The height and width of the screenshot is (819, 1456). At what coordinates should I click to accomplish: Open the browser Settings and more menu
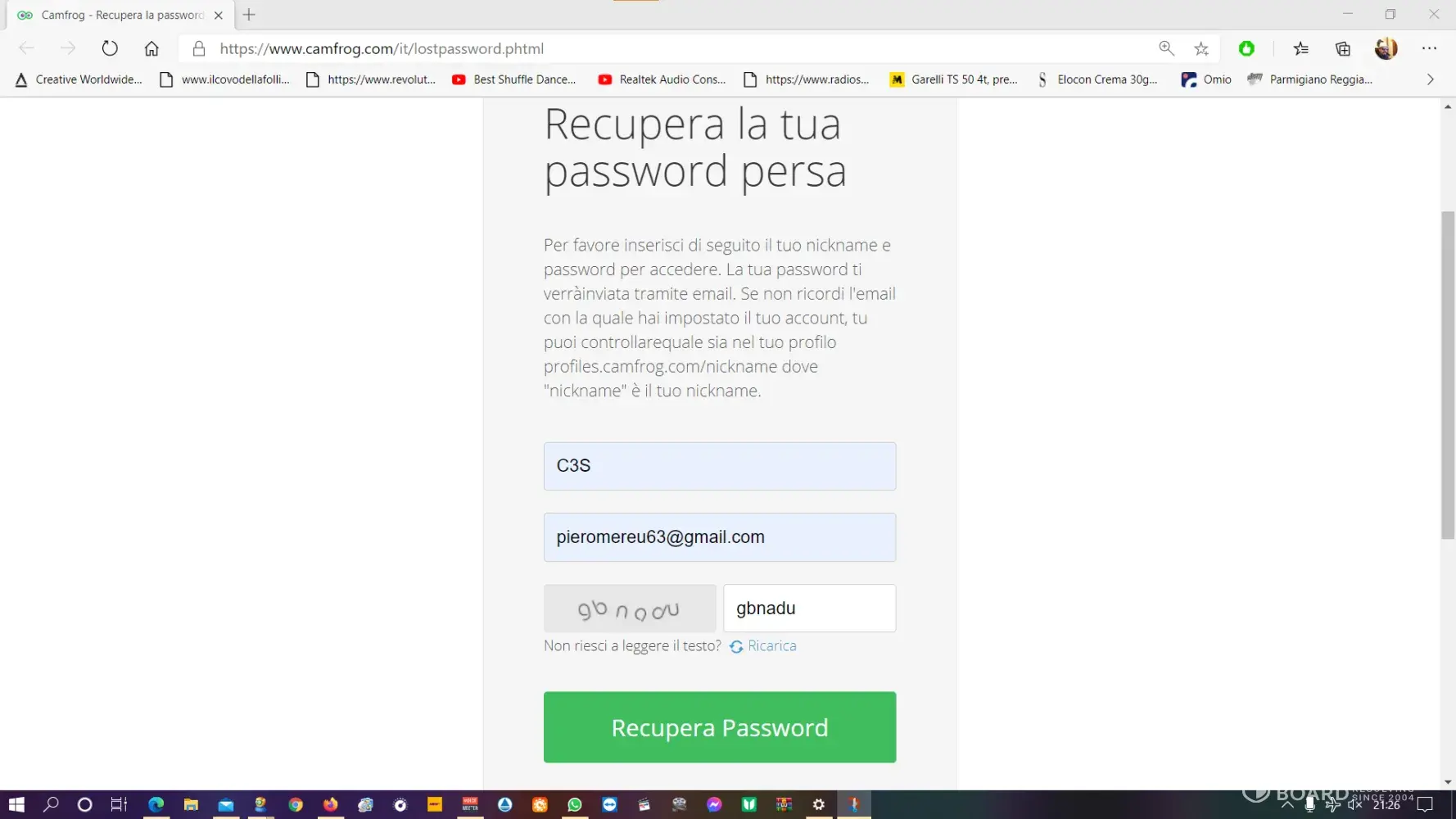[x=1429, y=48]
